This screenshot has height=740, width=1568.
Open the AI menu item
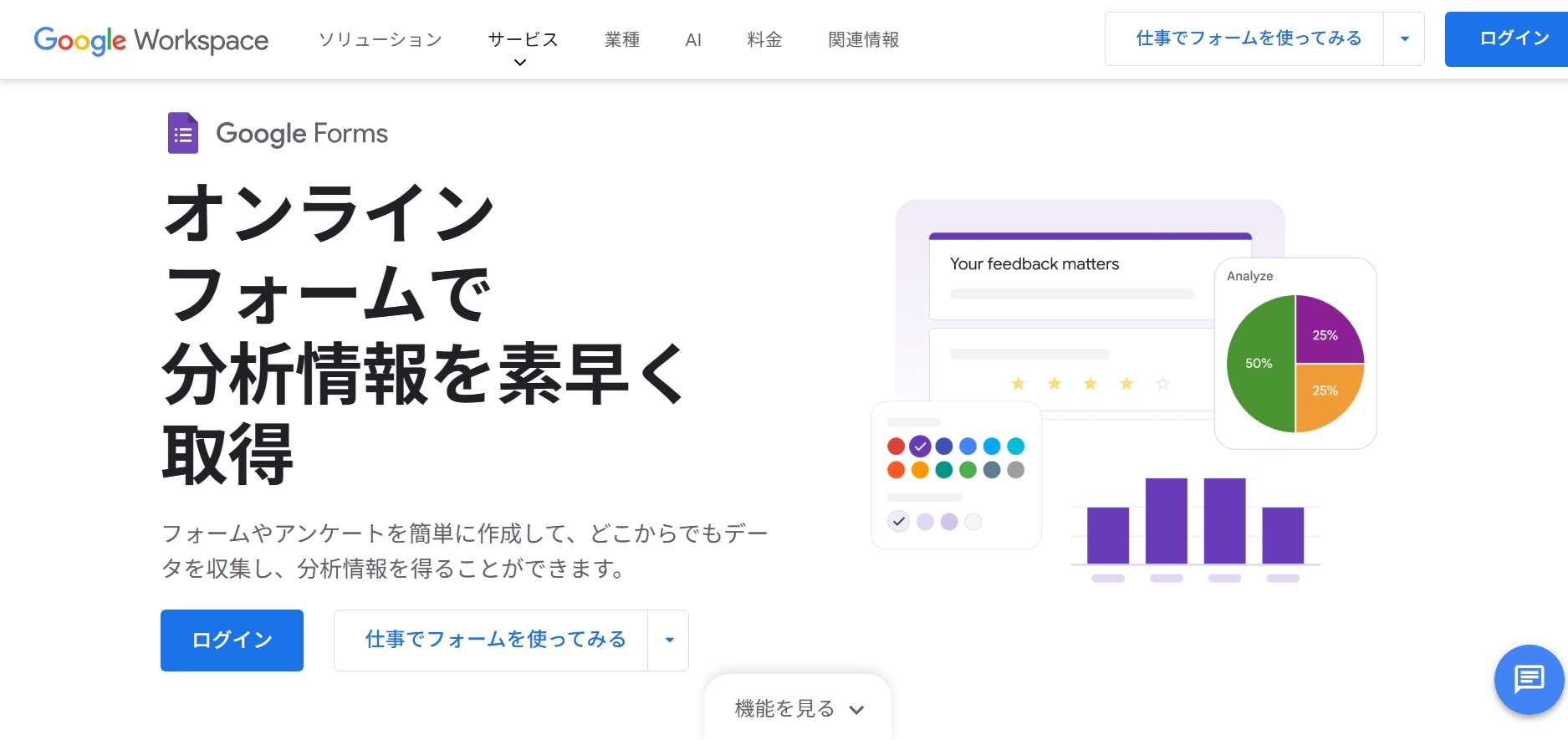coord(693,39)
